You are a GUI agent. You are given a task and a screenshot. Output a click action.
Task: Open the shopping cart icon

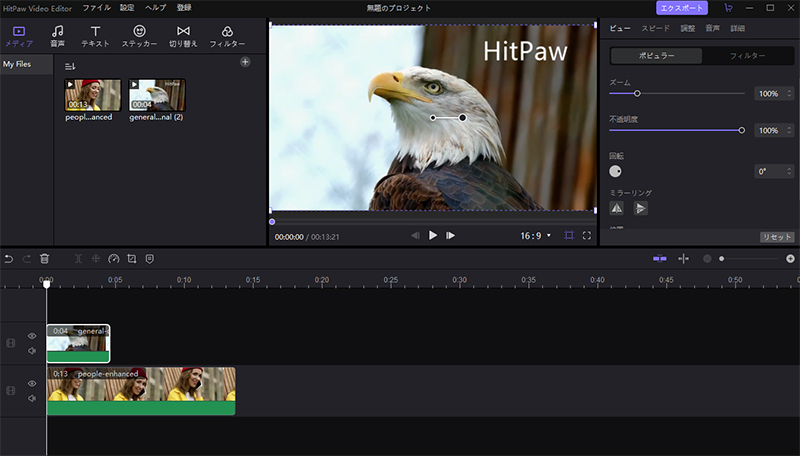pyautogui.click(x=728, y=8)
